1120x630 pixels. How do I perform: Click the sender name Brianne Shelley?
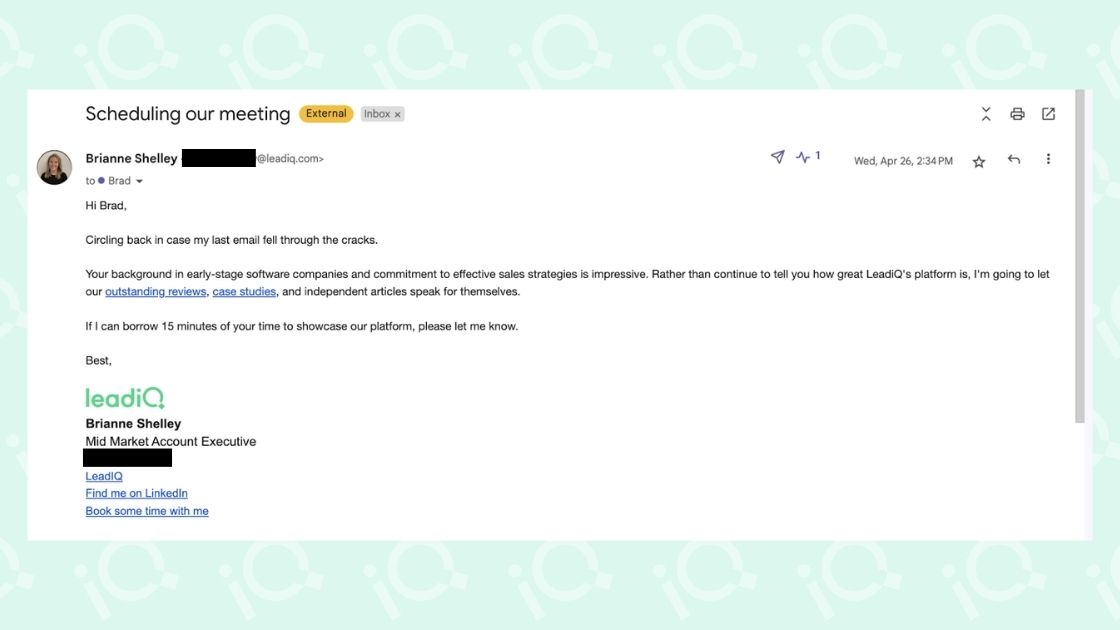(131, 159)
